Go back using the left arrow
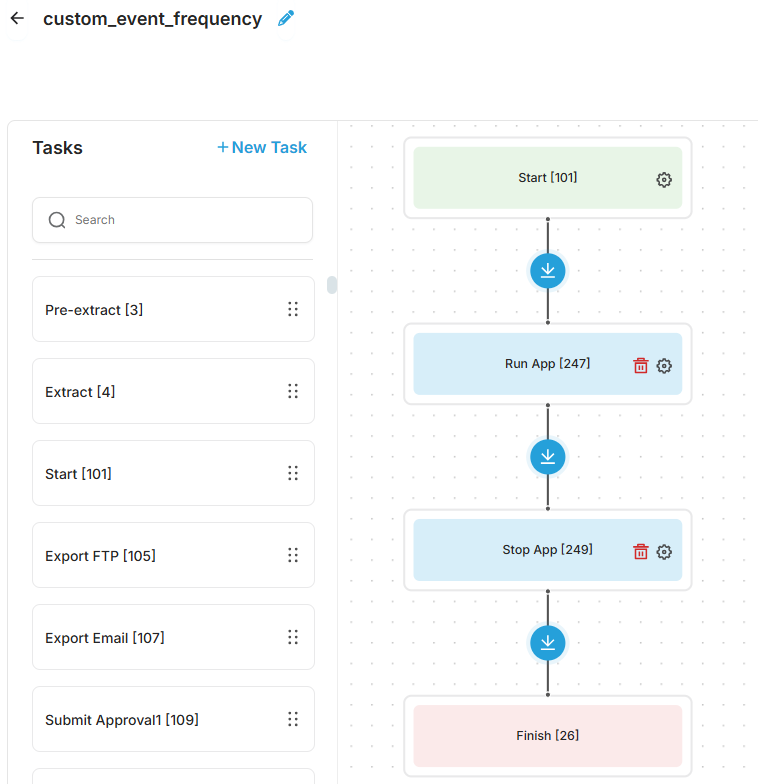Viewport: 758px width, 784px height. point(18,18)
